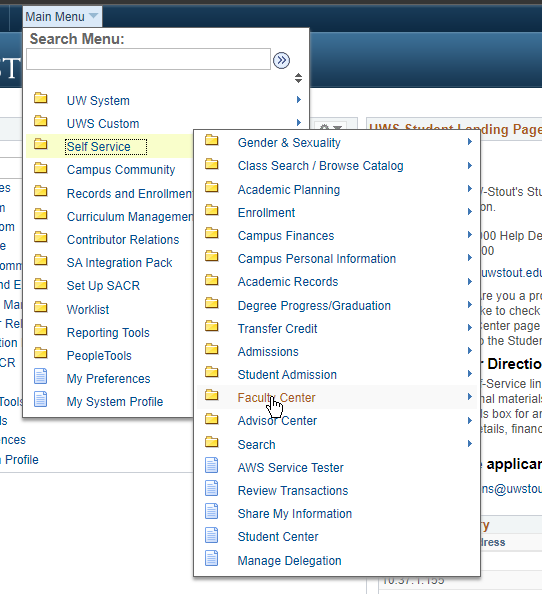Click the My Preferences page icon
This screenshot has width=542, height=594.
coord(41,376)
